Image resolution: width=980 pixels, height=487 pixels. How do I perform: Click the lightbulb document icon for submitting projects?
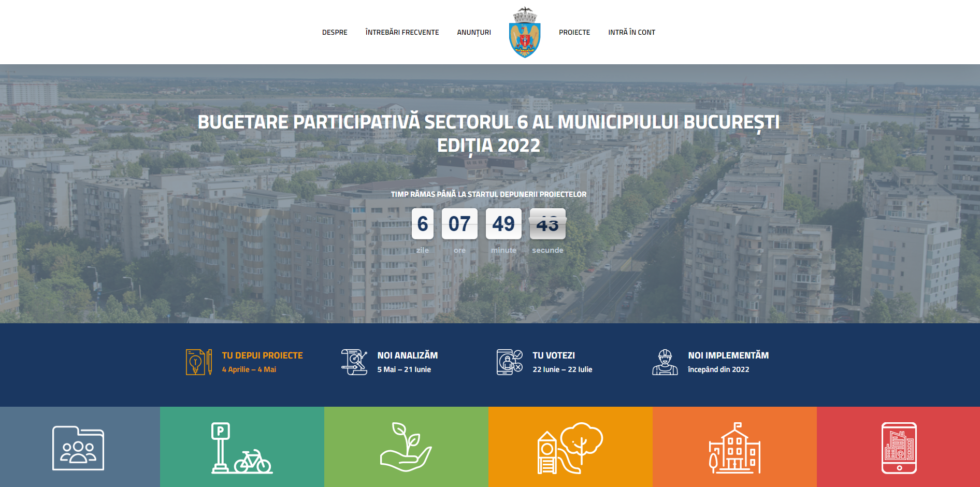click(199, 361)
